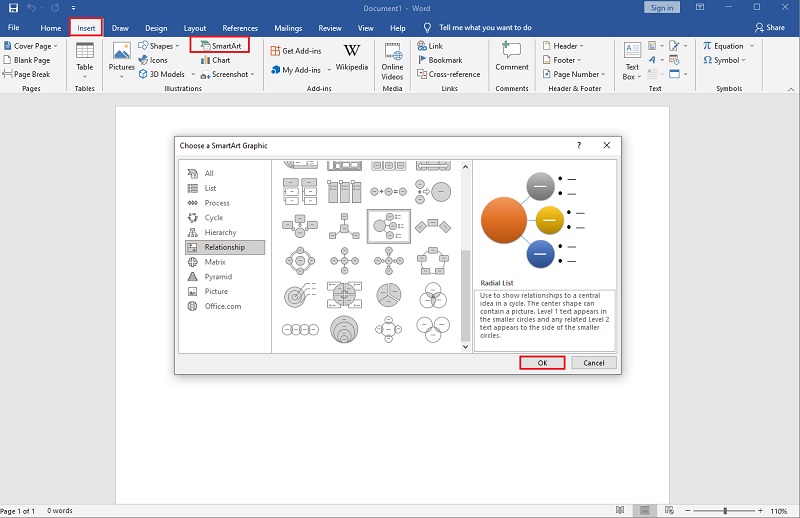The height and width of the screenshot is (518, 800).
Task: Click zoom in plus button
Action: click(x=760, y=510)
